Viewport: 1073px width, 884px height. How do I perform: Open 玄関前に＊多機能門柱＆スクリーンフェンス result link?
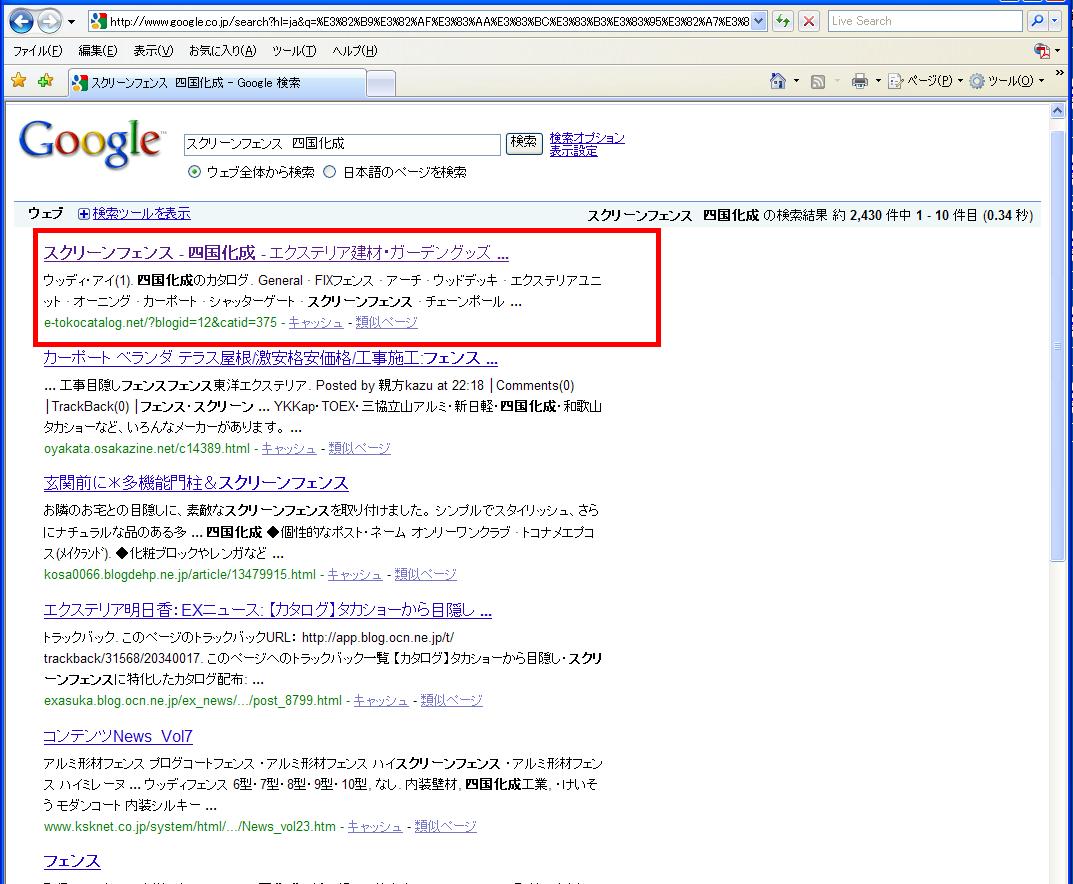click(x=196, y=484)
